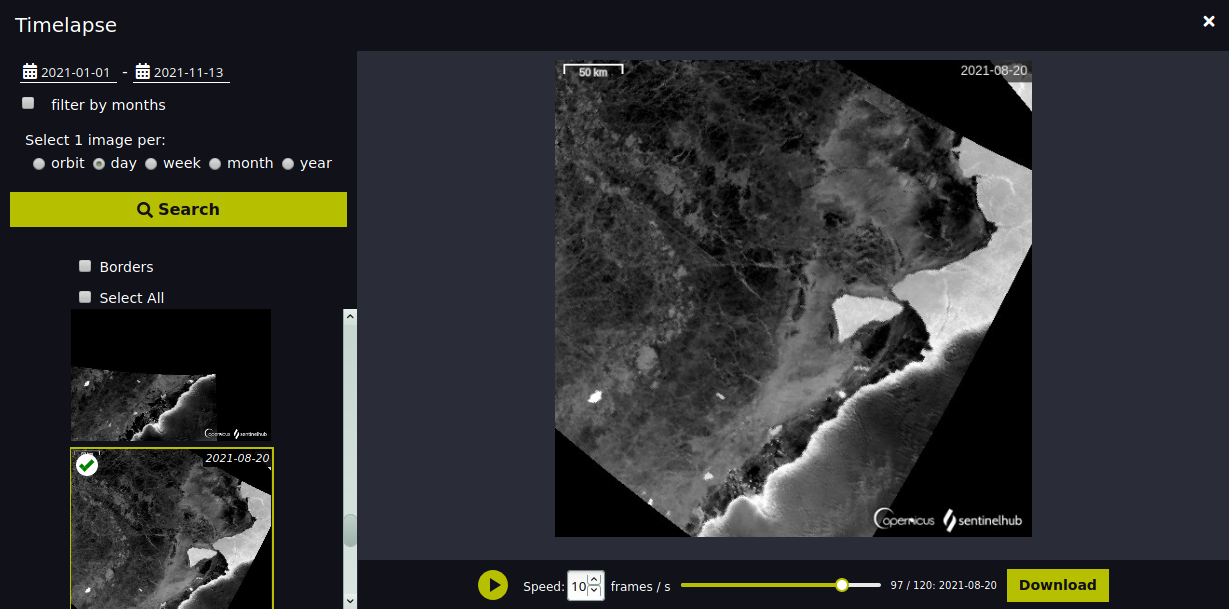Enable the filter by months checkbox
This screenshot has height=609, width=1229.
click(27, 102)
